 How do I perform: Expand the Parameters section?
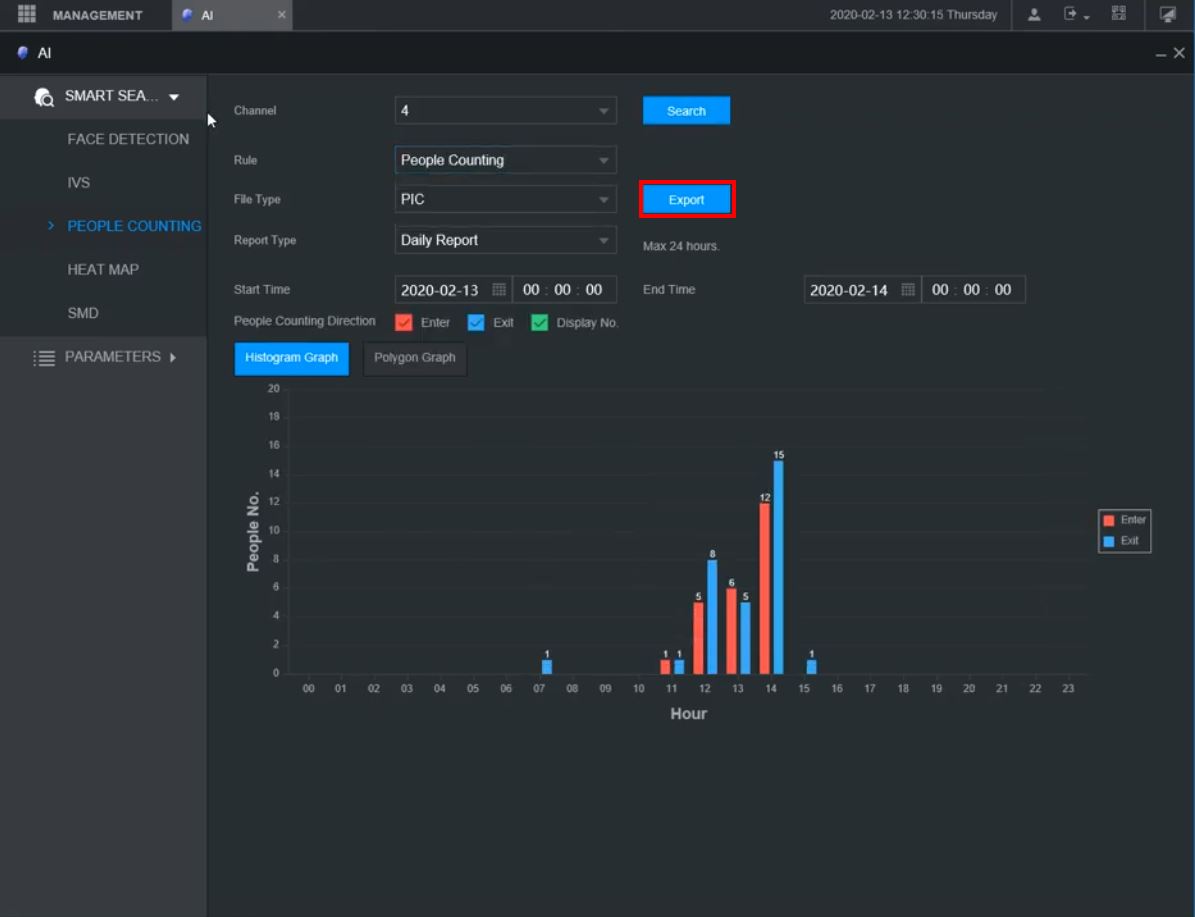coord(104,357)
